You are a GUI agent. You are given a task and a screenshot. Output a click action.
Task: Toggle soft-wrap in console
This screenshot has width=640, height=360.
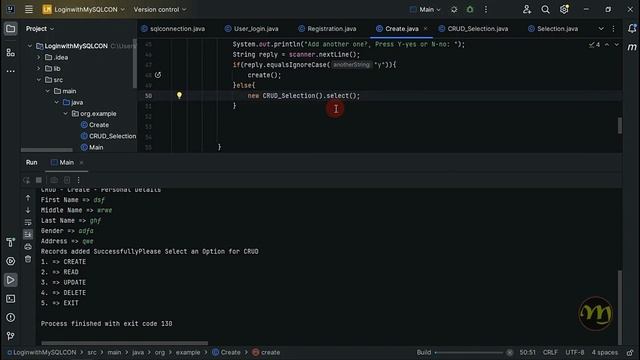28,222
